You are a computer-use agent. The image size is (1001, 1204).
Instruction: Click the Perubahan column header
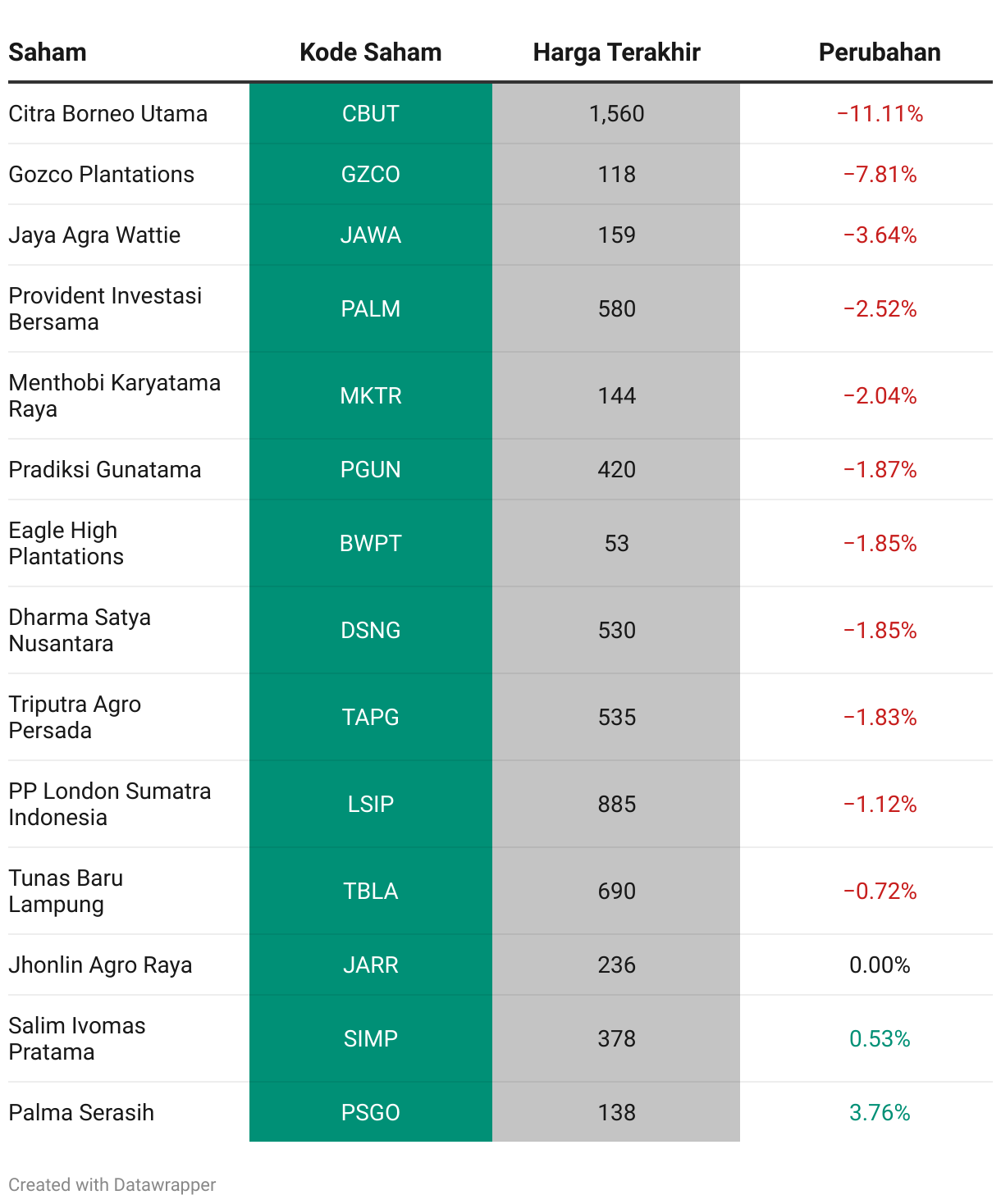880,52
